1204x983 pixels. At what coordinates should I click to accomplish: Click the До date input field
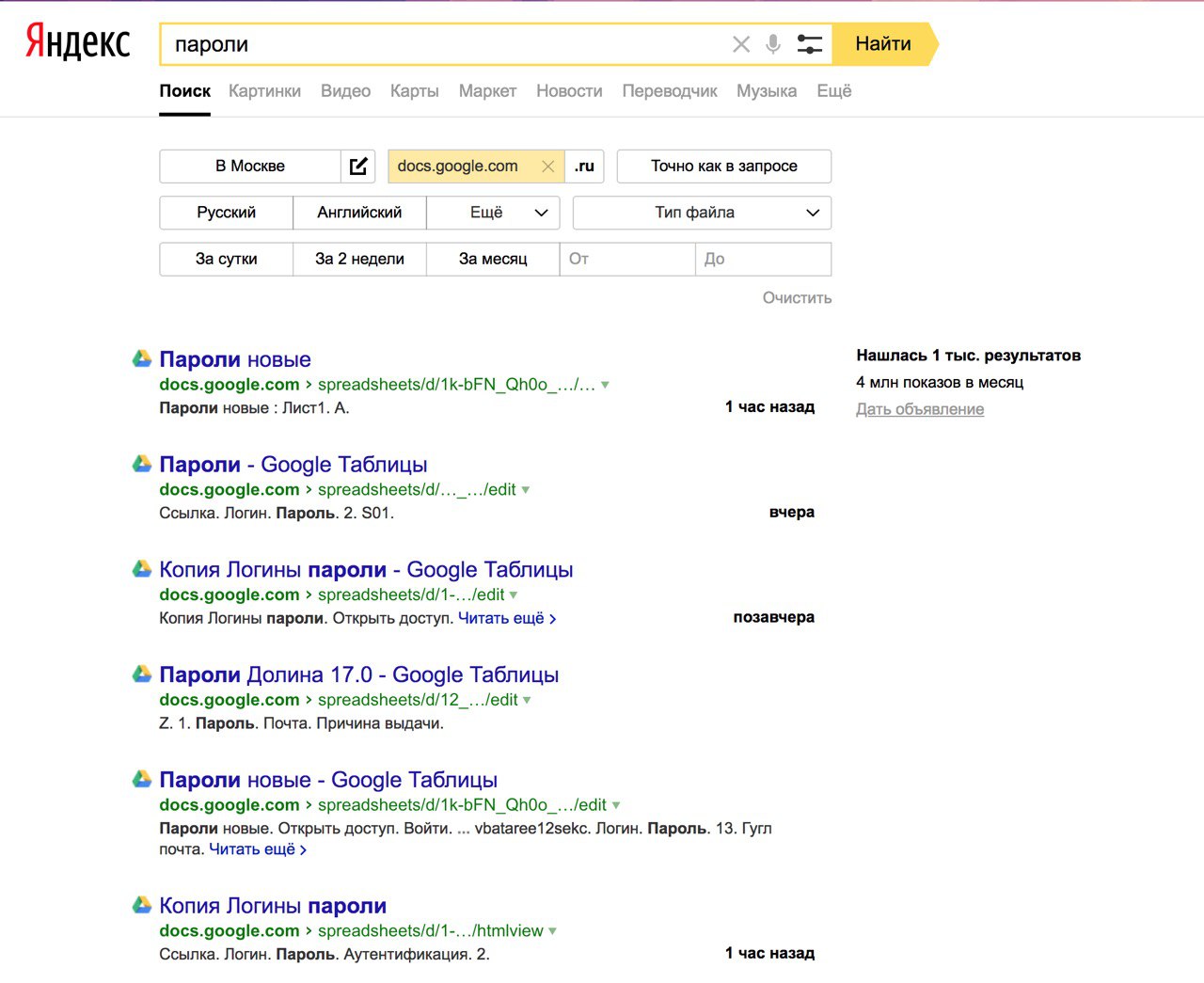[x=764, y=259]
